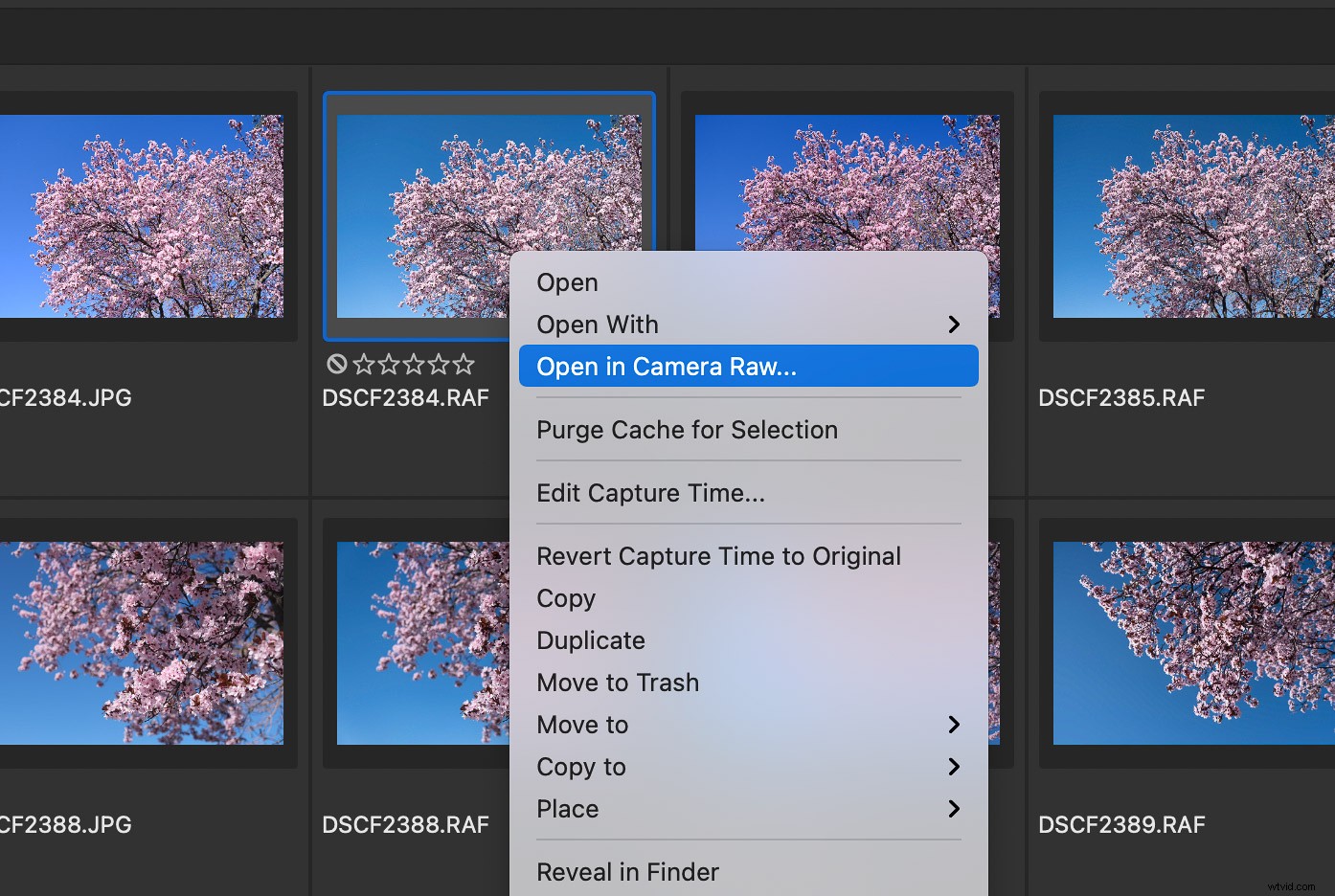Set a three-star rating on the photo
Viewport: 1335px width, 896px height.
(x=413, y=364)
